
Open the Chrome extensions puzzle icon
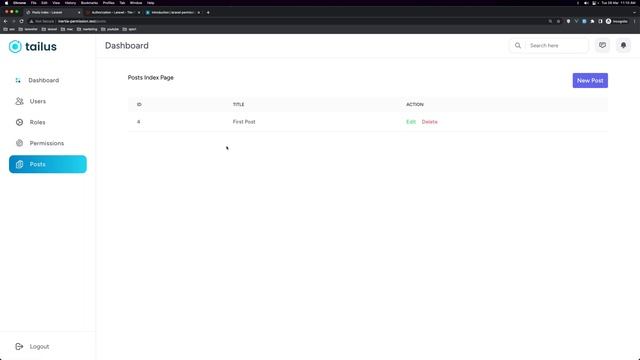[592, 21]
